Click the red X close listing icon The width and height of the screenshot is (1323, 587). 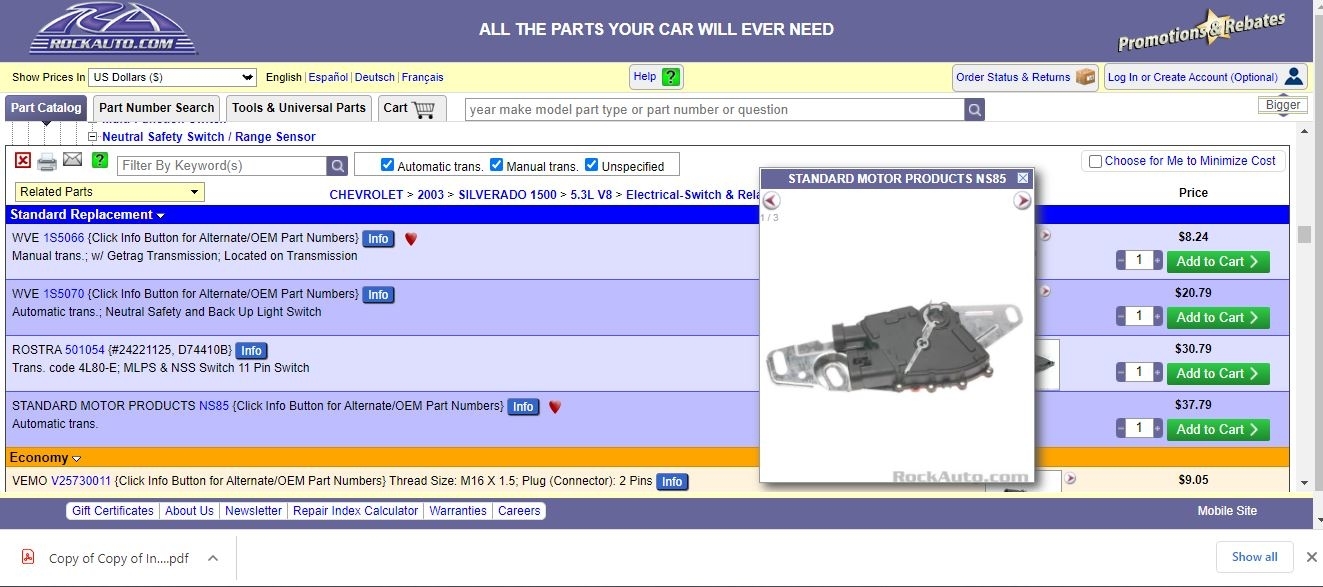pos(23,160)
